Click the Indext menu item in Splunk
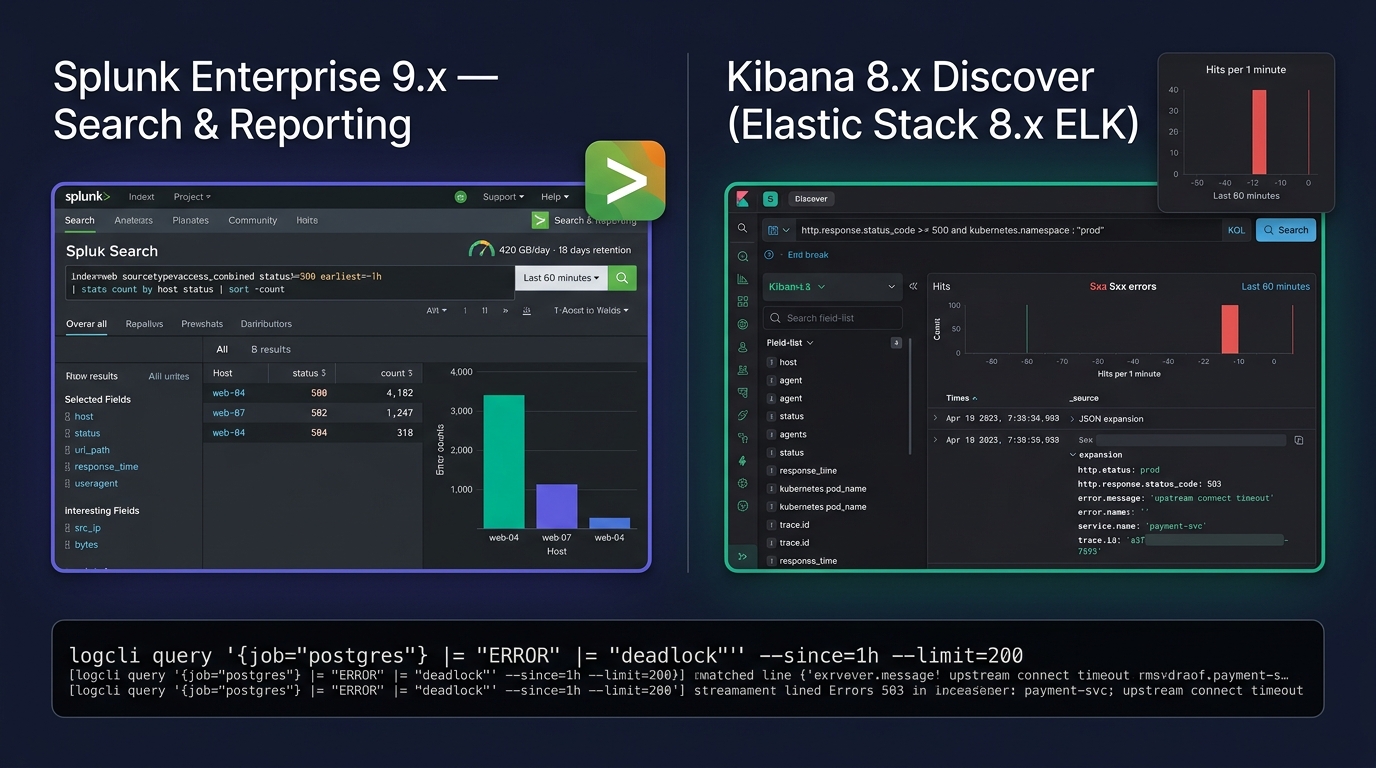The height and width of the screenshot is (768, 1376). coord(141,197)
